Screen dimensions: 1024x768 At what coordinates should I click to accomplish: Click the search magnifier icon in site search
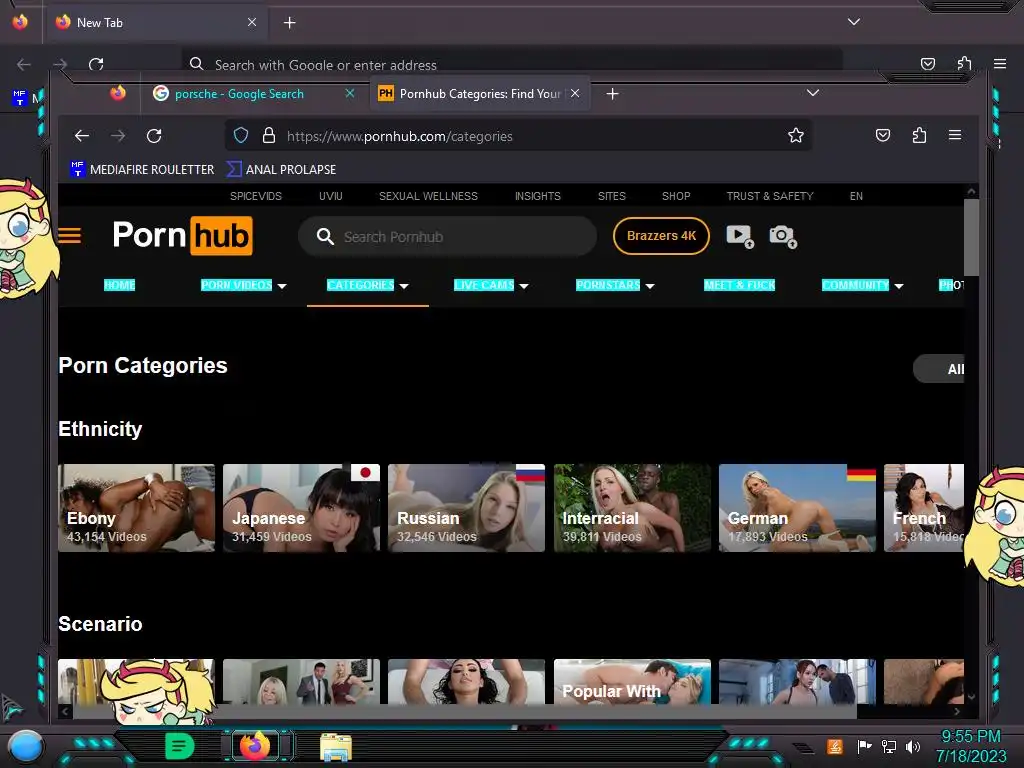click(x=325, y=236)
